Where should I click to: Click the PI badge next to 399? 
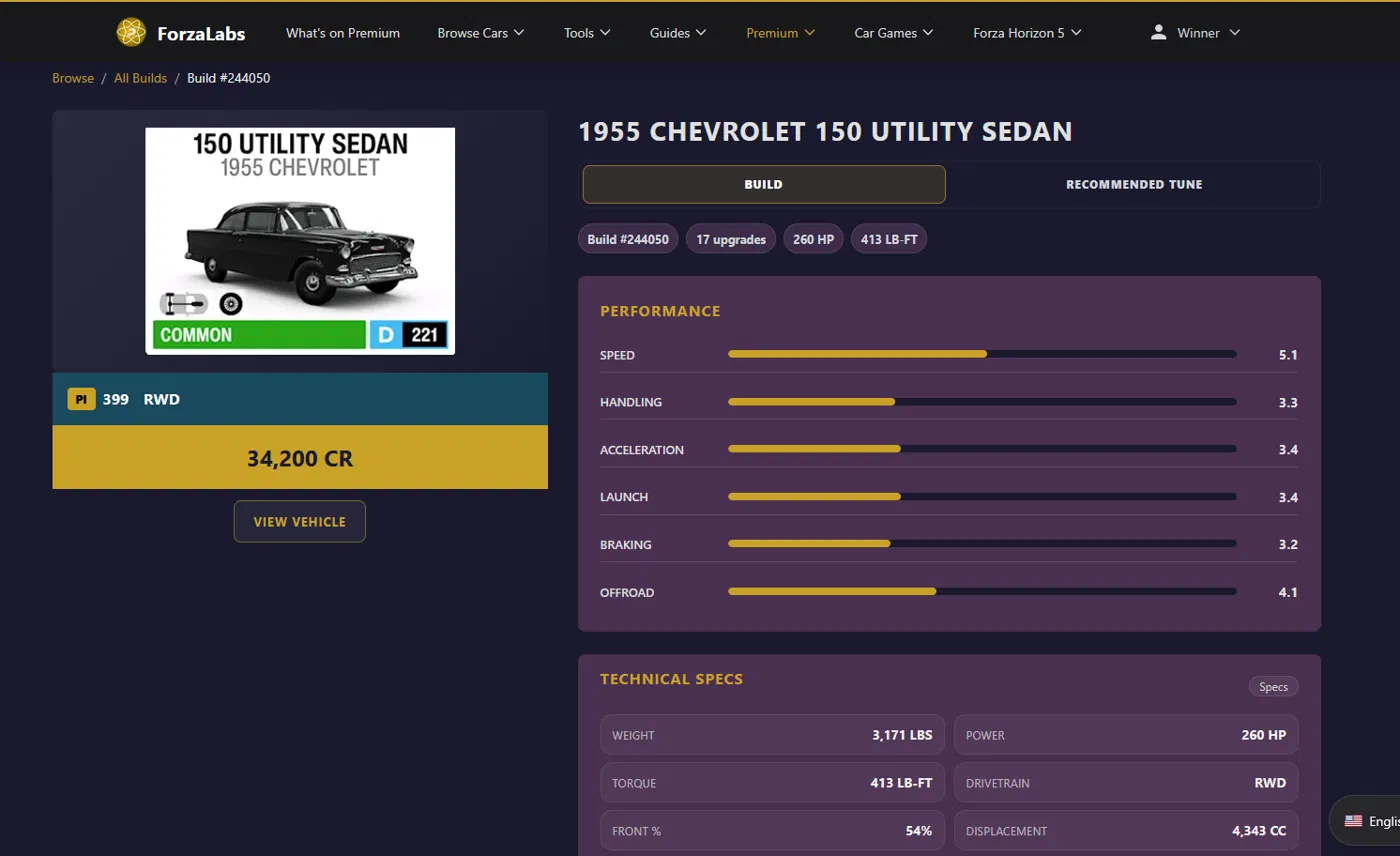(81, 399)
